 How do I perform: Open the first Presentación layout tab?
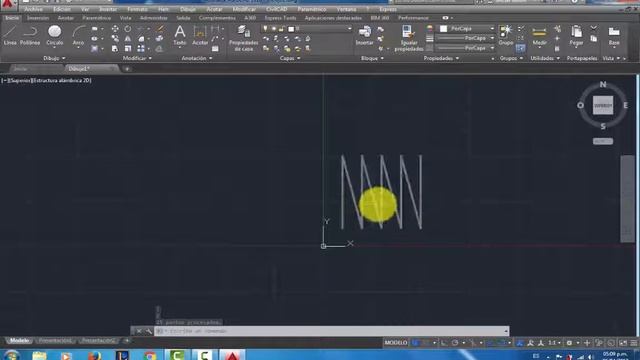[x=55, y=340]
